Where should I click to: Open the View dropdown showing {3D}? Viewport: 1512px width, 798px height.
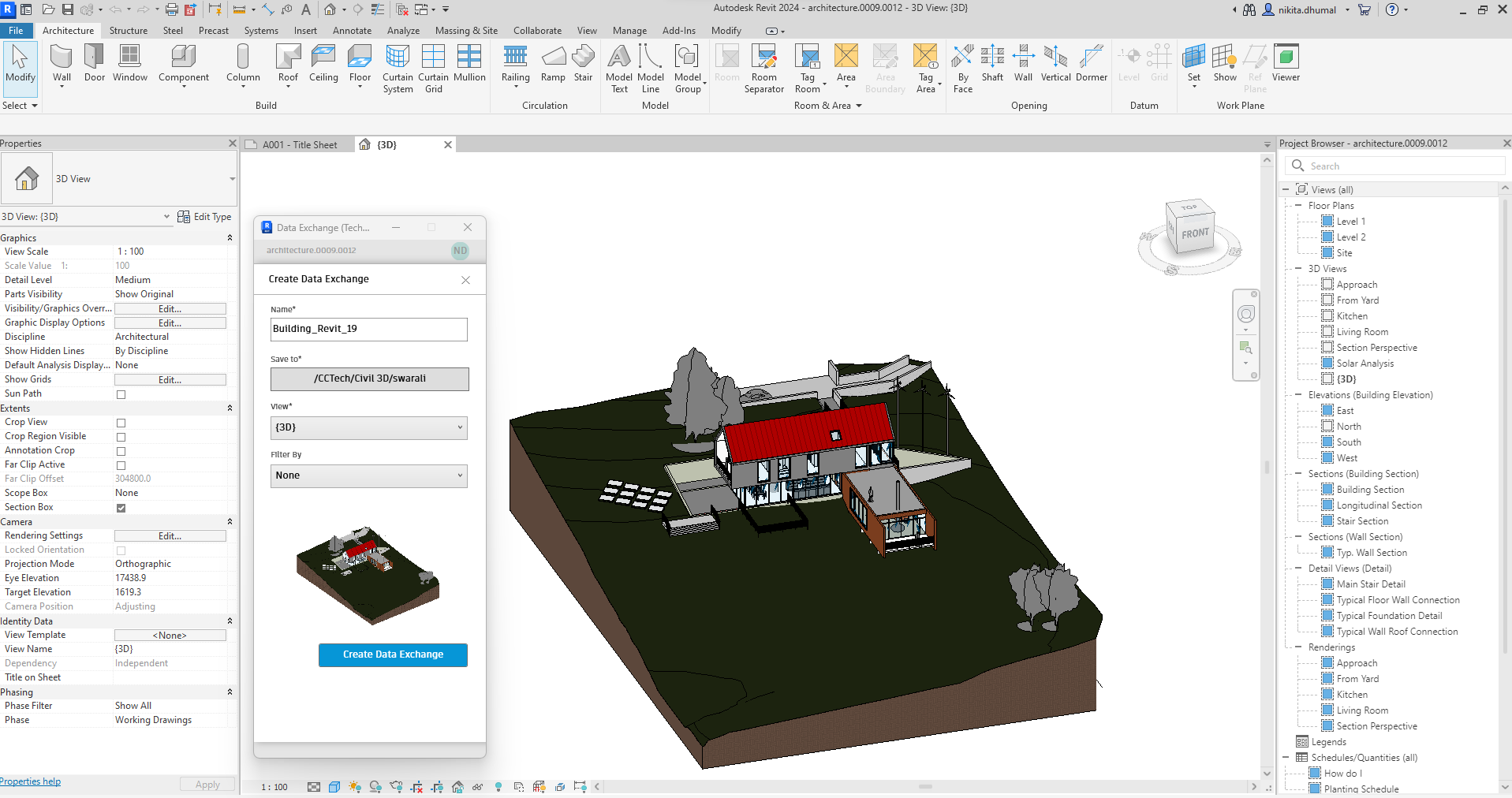click(x=368, y=427)
